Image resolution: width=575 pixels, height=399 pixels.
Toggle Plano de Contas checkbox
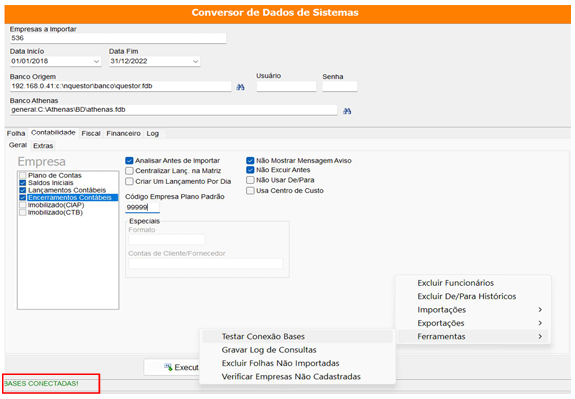(23, 176)
